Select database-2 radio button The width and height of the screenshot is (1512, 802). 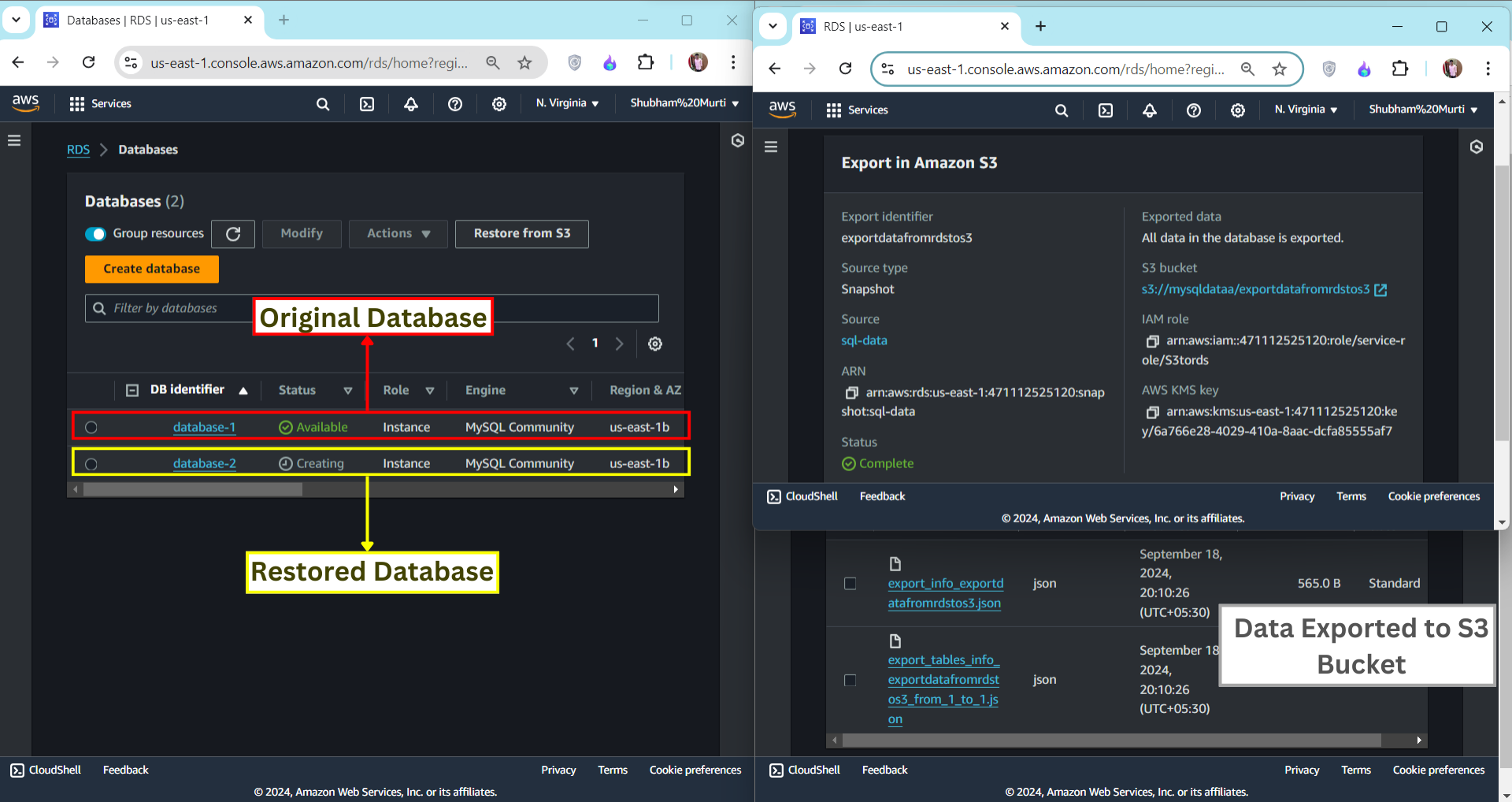[91, 464]
